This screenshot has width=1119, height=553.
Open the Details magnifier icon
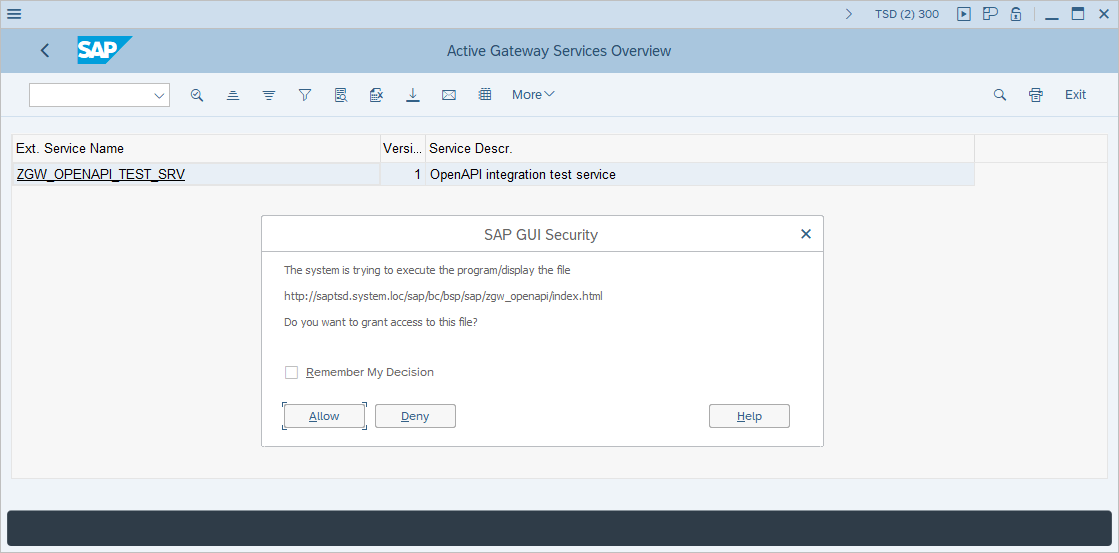(x=197, y=95)
